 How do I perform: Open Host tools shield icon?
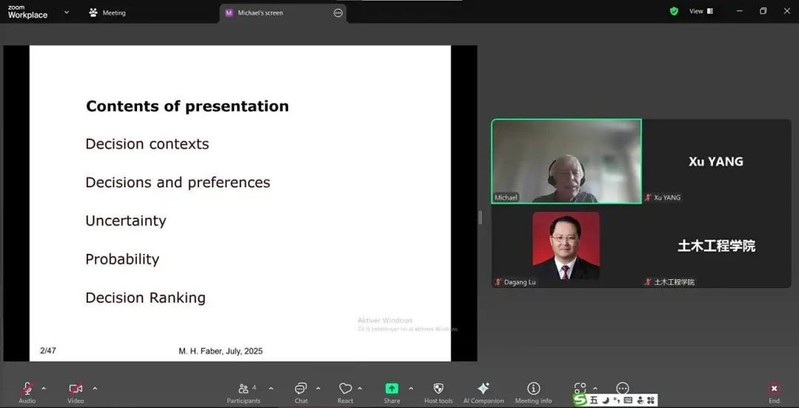click(x=438, y=388)
